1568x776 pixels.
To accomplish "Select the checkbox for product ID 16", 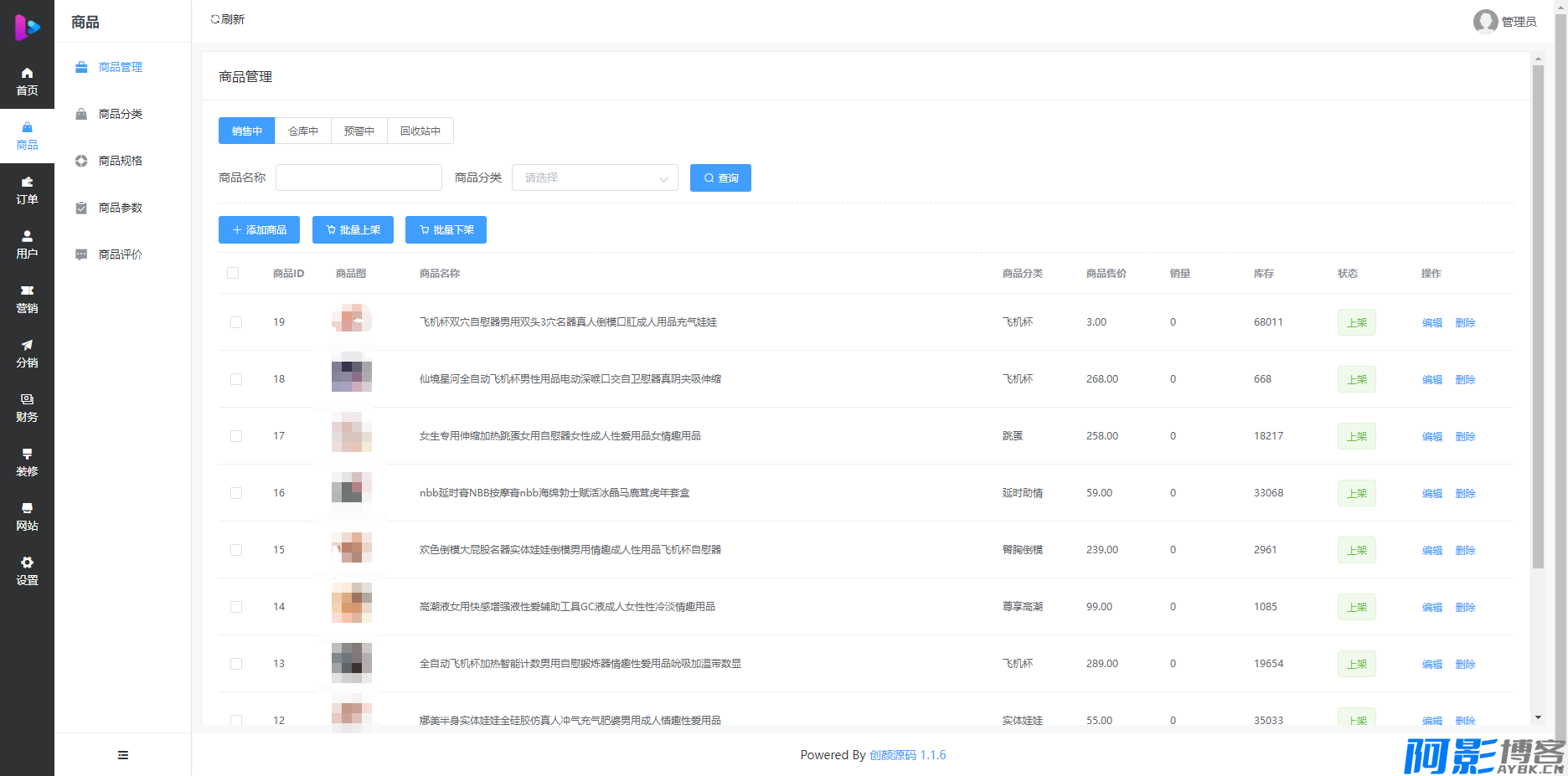I will point(236,493).
